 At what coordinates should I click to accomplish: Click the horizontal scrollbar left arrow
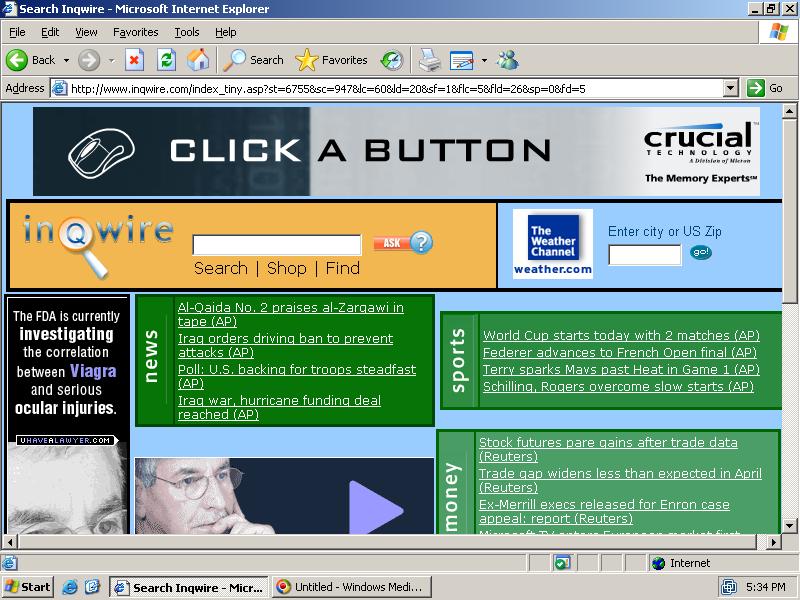10,541
